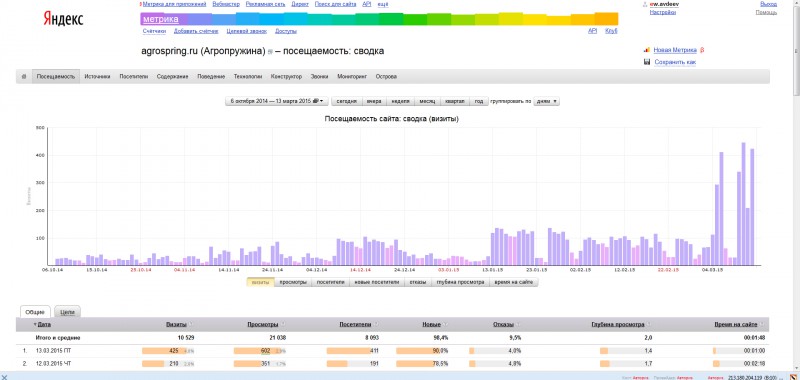Sort table by Визиты column header
800x380 pixels.
click(x=176, y=324)
